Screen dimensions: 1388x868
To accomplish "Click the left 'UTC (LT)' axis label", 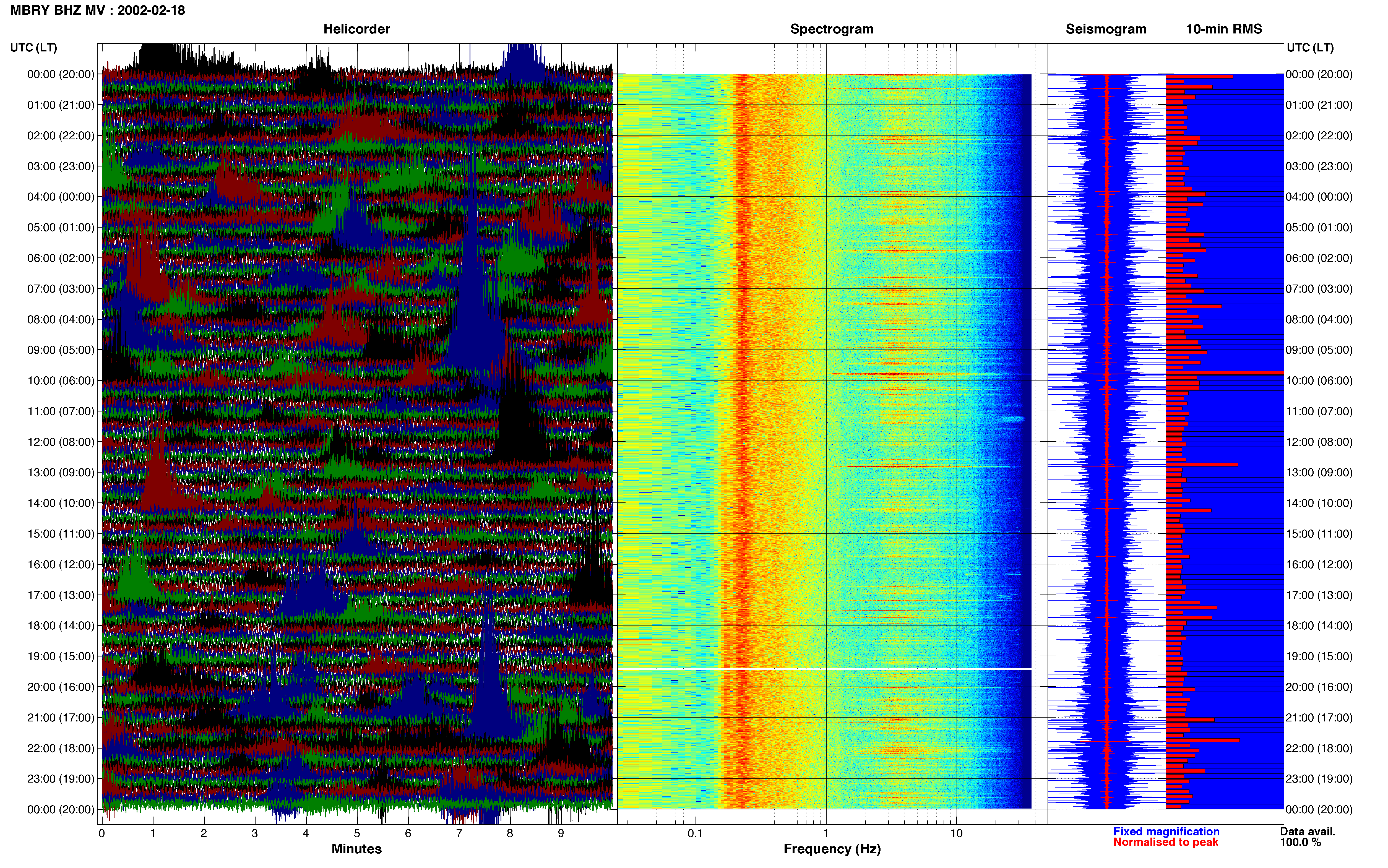I will [33, 48].
